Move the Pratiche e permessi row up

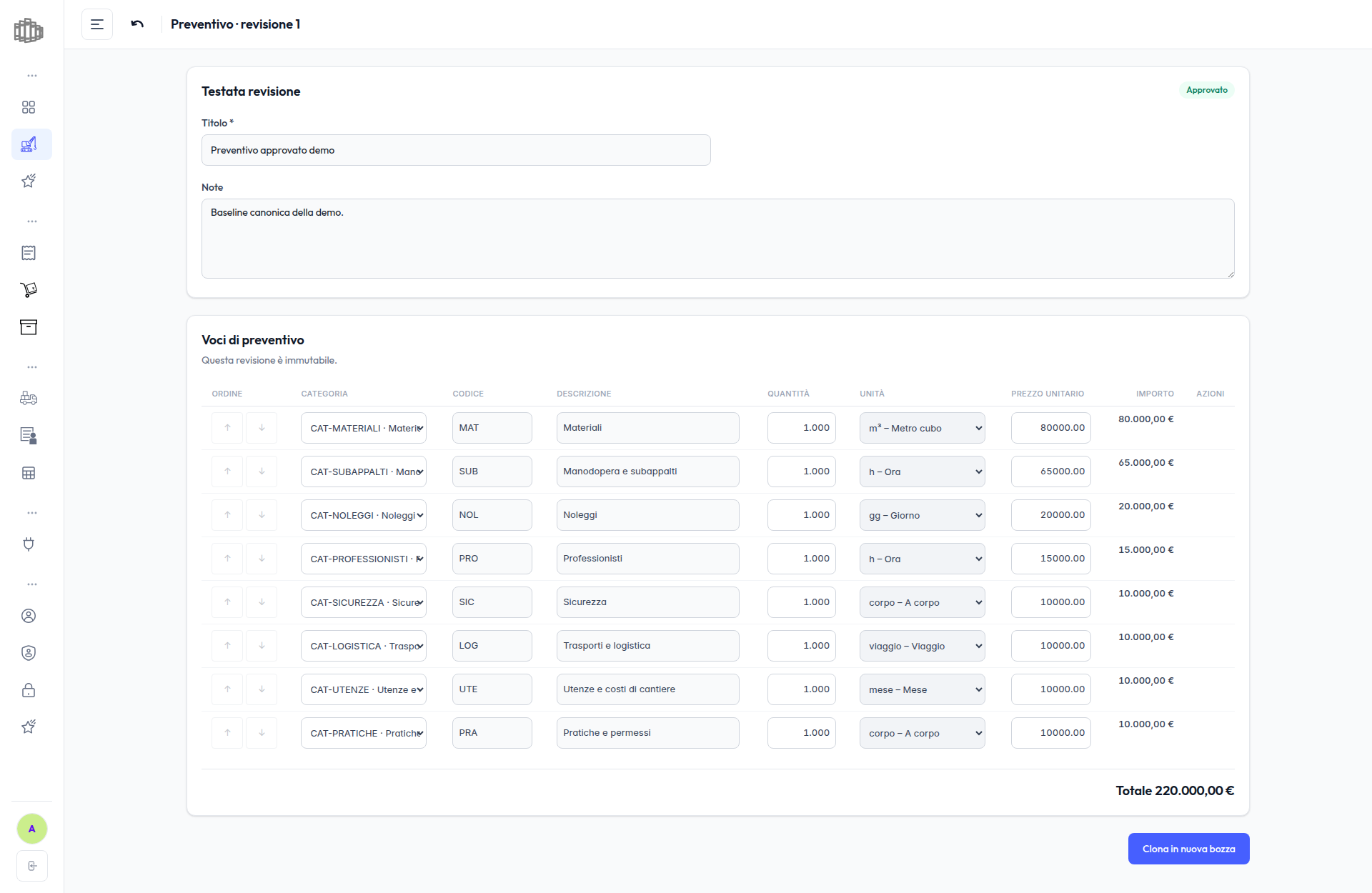(227, 733)
